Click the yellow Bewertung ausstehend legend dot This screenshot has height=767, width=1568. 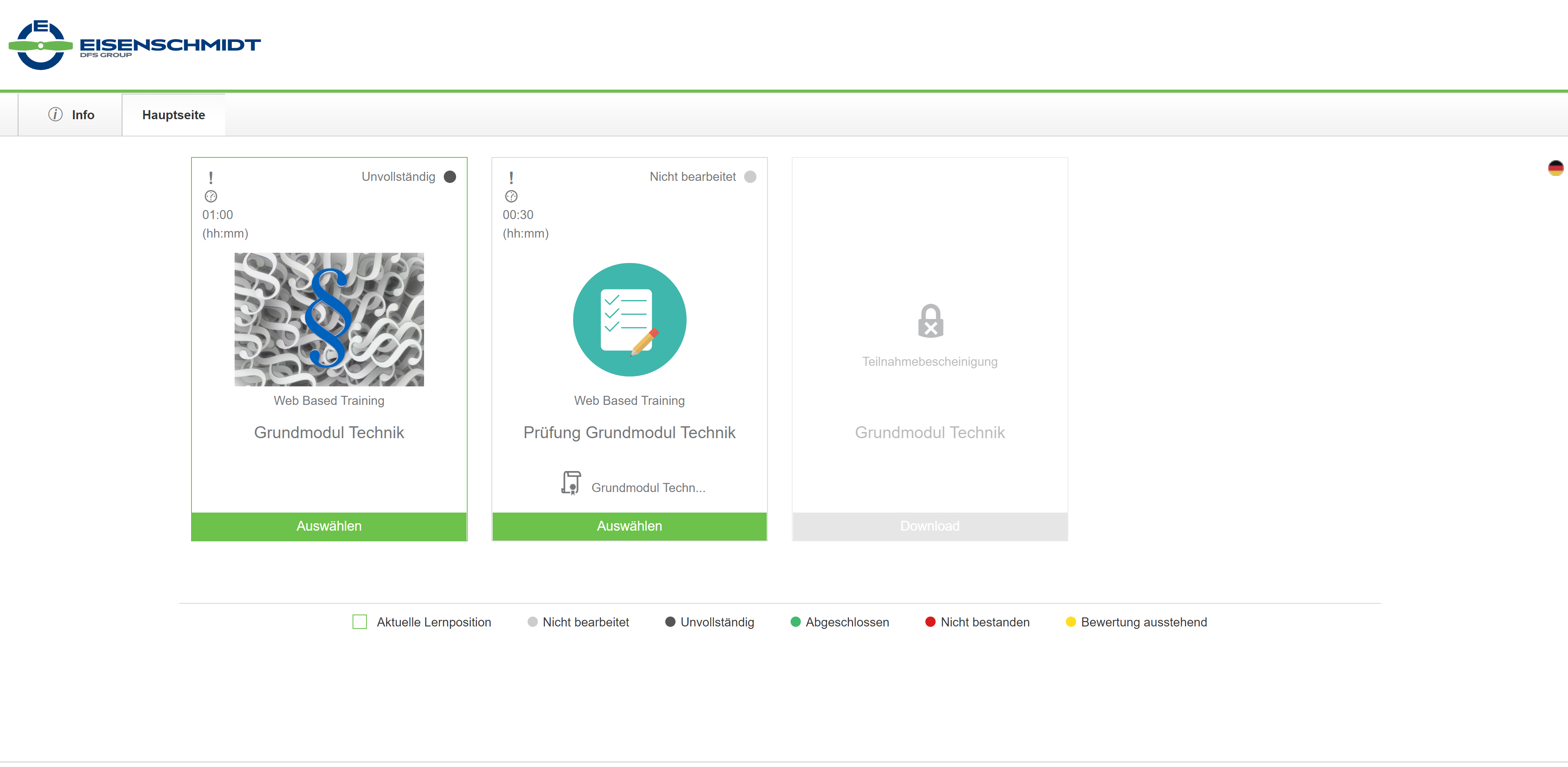[1071, 621]
